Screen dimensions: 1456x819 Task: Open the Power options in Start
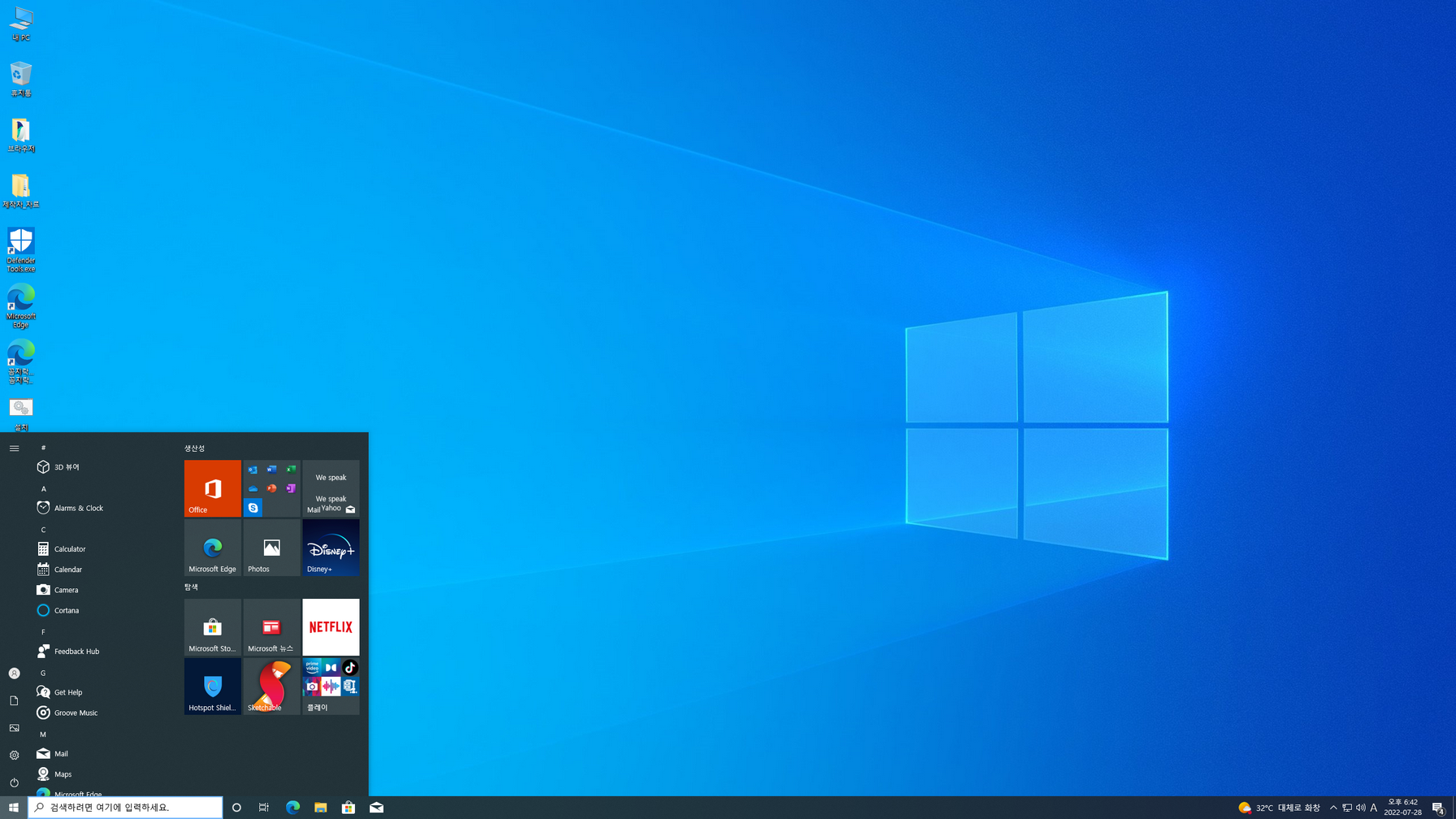point(14,782)
